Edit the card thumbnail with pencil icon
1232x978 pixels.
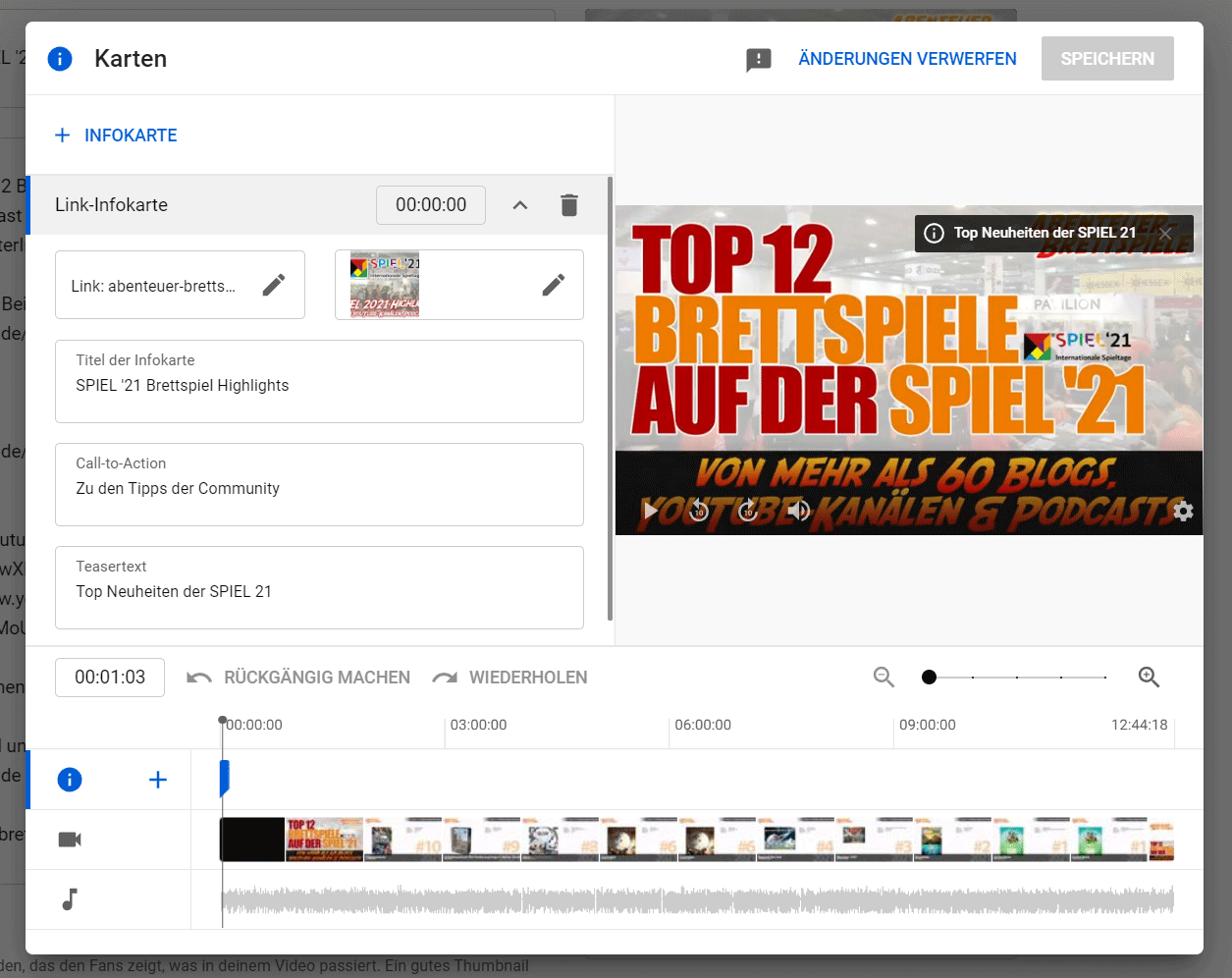point(554,285)
